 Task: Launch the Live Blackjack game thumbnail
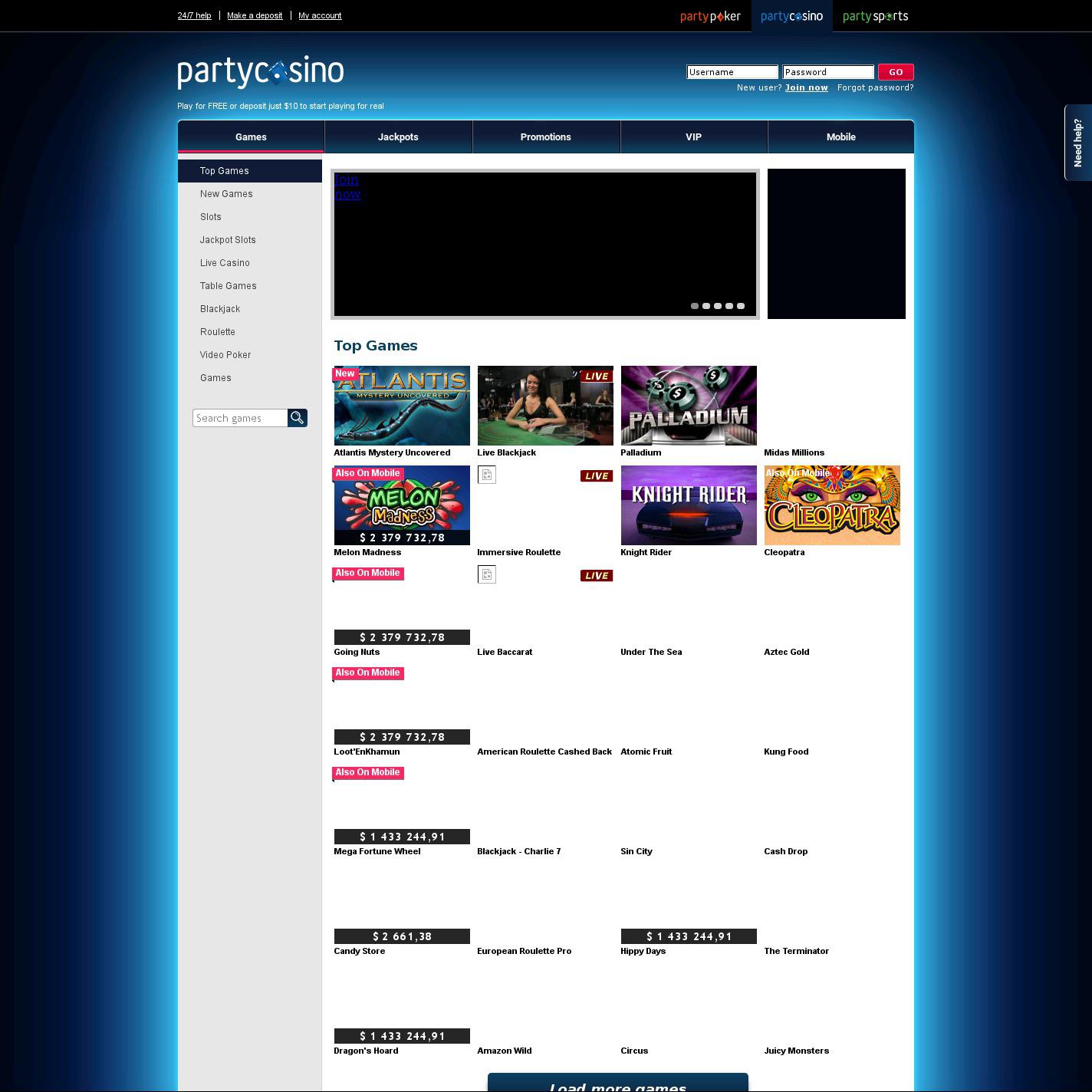[544, 406]
